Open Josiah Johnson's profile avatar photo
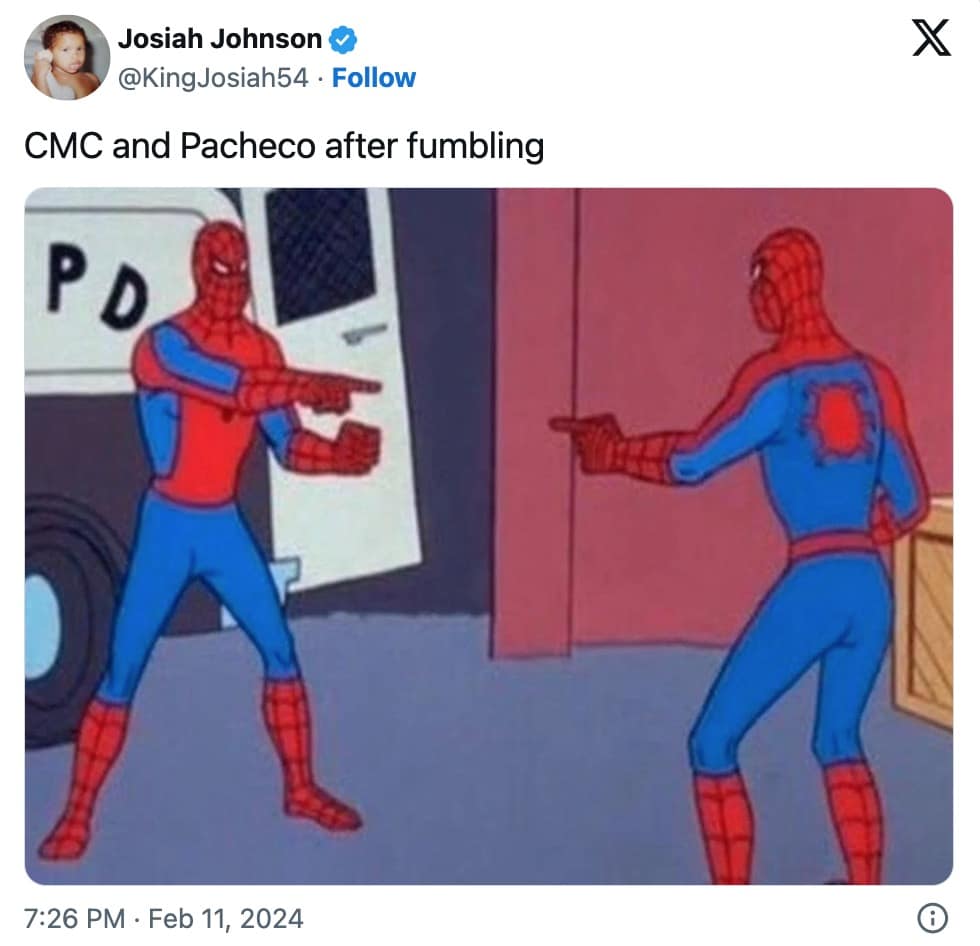The image size is (980, 946). coord(66,57)
